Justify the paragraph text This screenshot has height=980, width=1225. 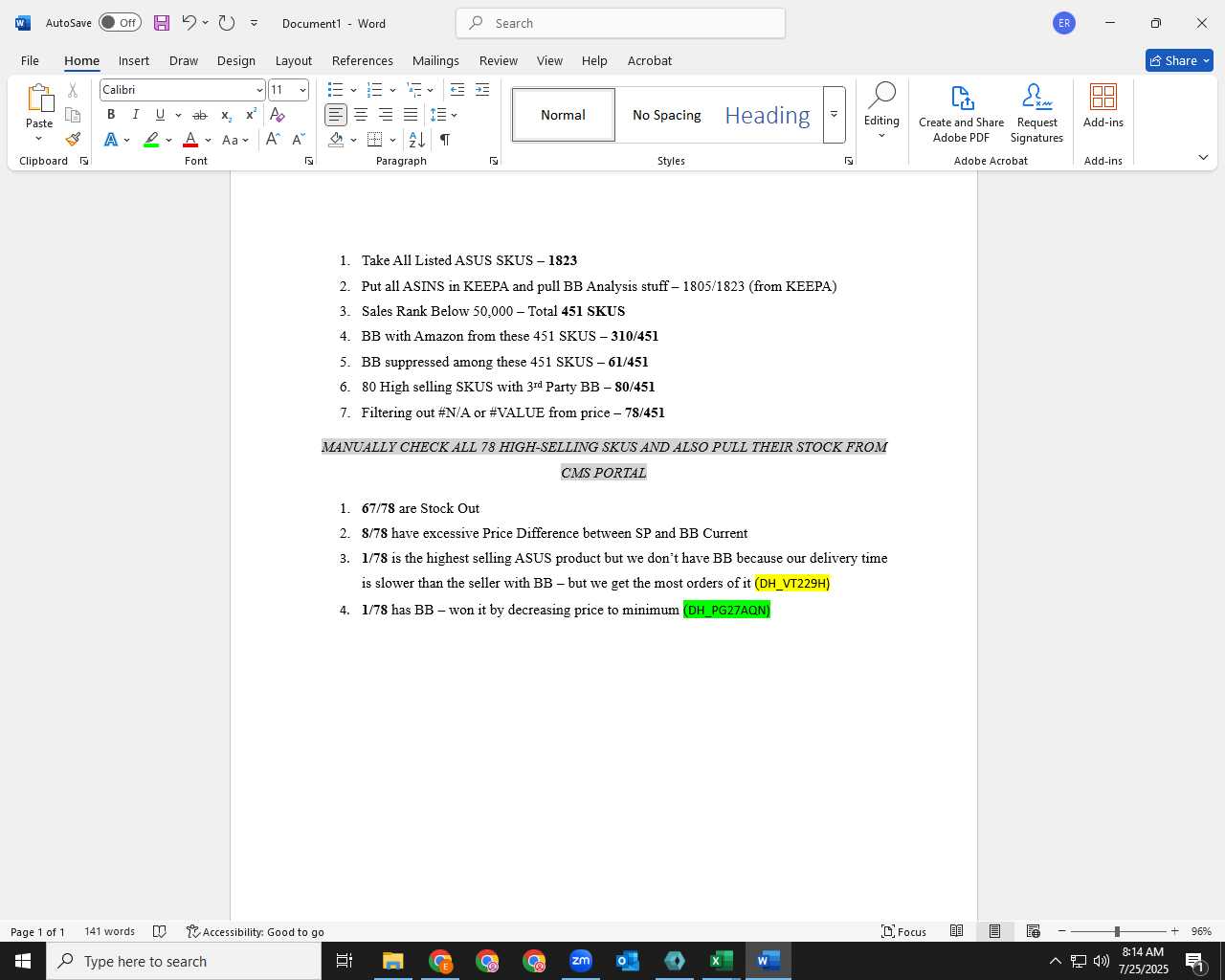pos(411,115)
